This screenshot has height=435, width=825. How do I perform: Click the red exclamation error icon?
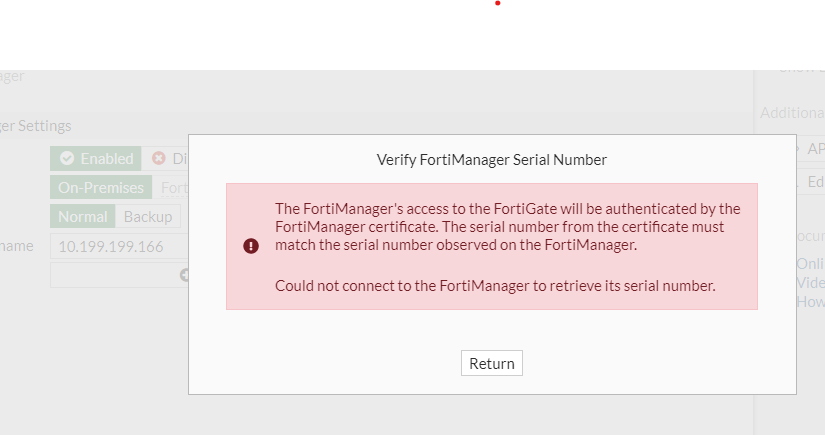tap(251, 246)
